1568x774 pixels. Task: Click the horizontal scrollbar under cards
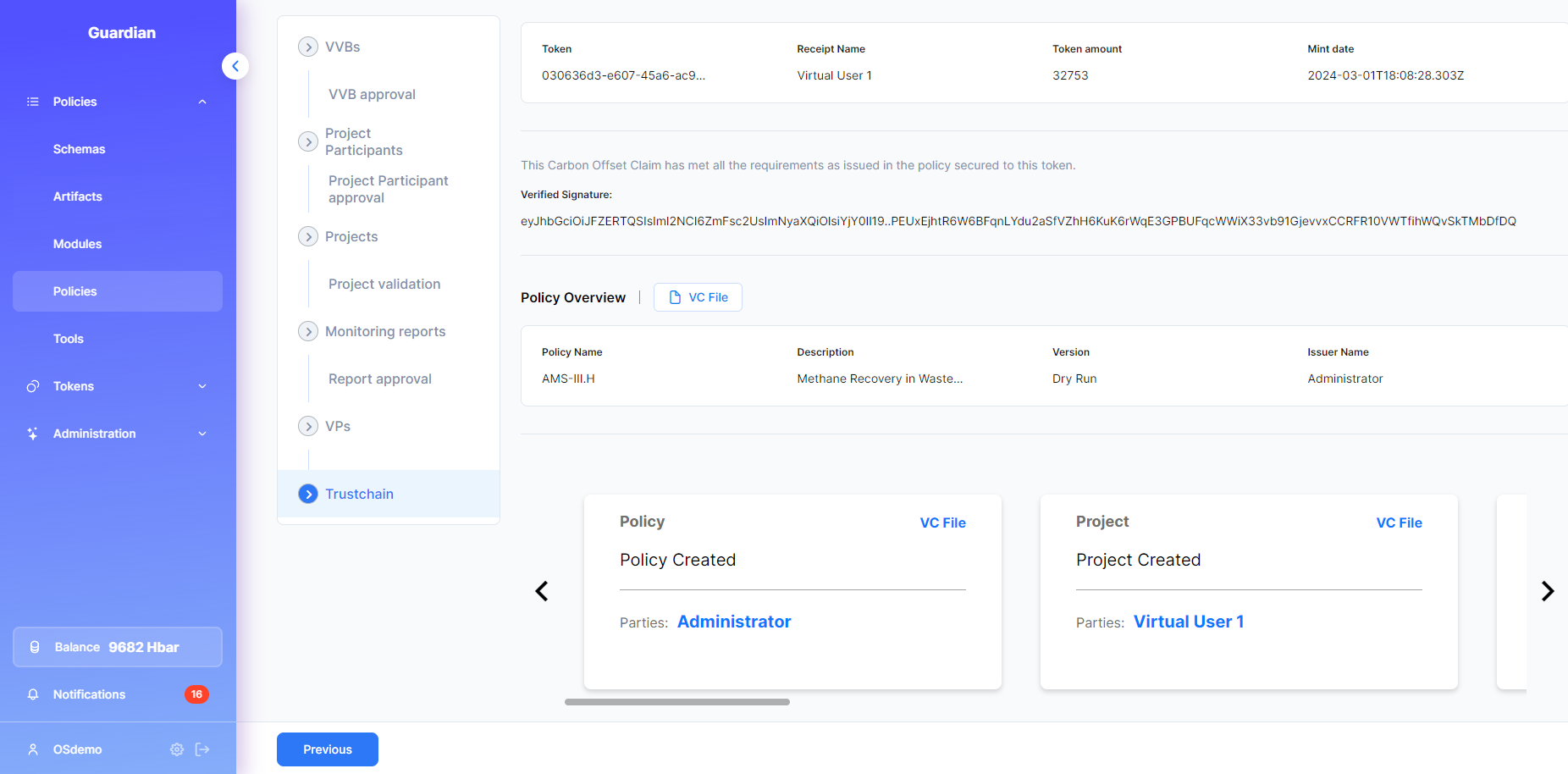coord(676,702)
